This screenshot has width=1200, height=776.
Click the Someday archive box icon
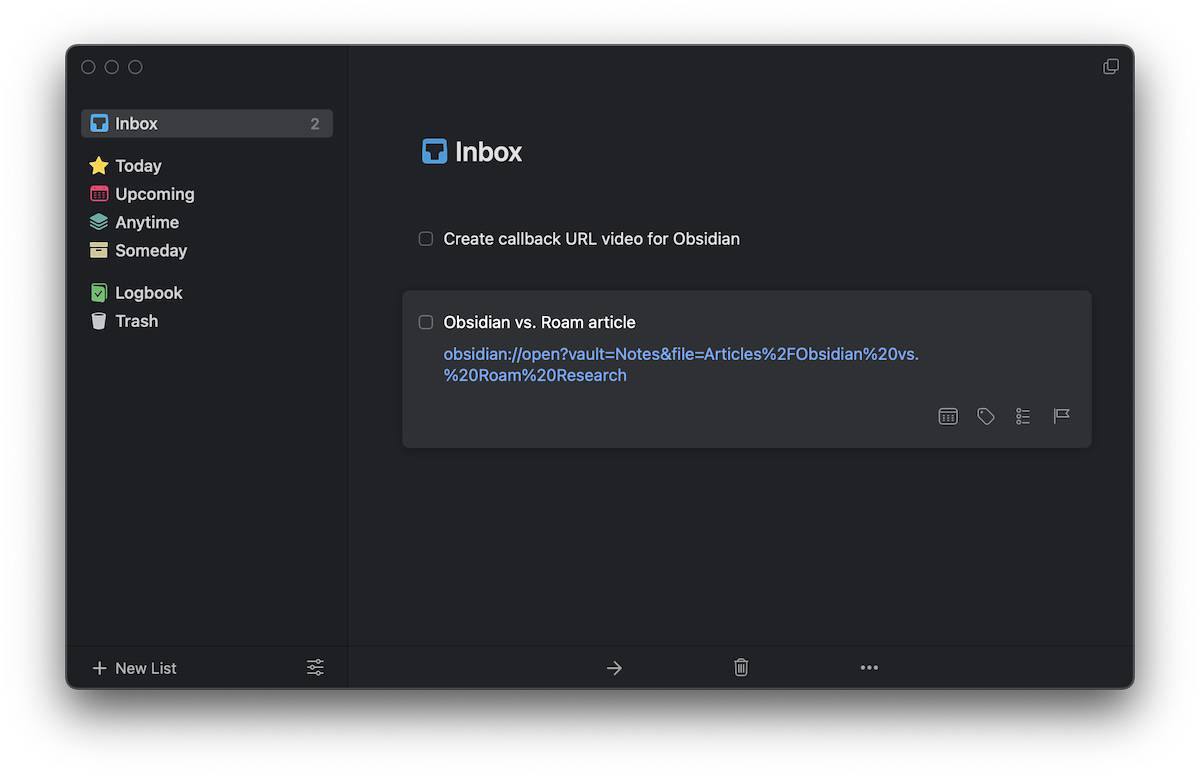(x=99, y=250)
